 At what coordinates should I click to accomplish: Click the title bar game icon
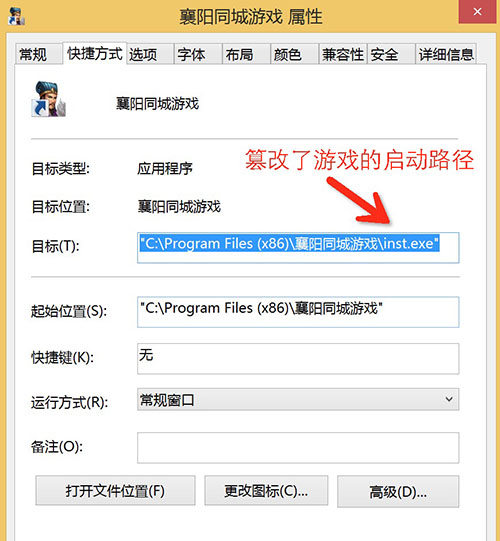click(x=17, y=16)
